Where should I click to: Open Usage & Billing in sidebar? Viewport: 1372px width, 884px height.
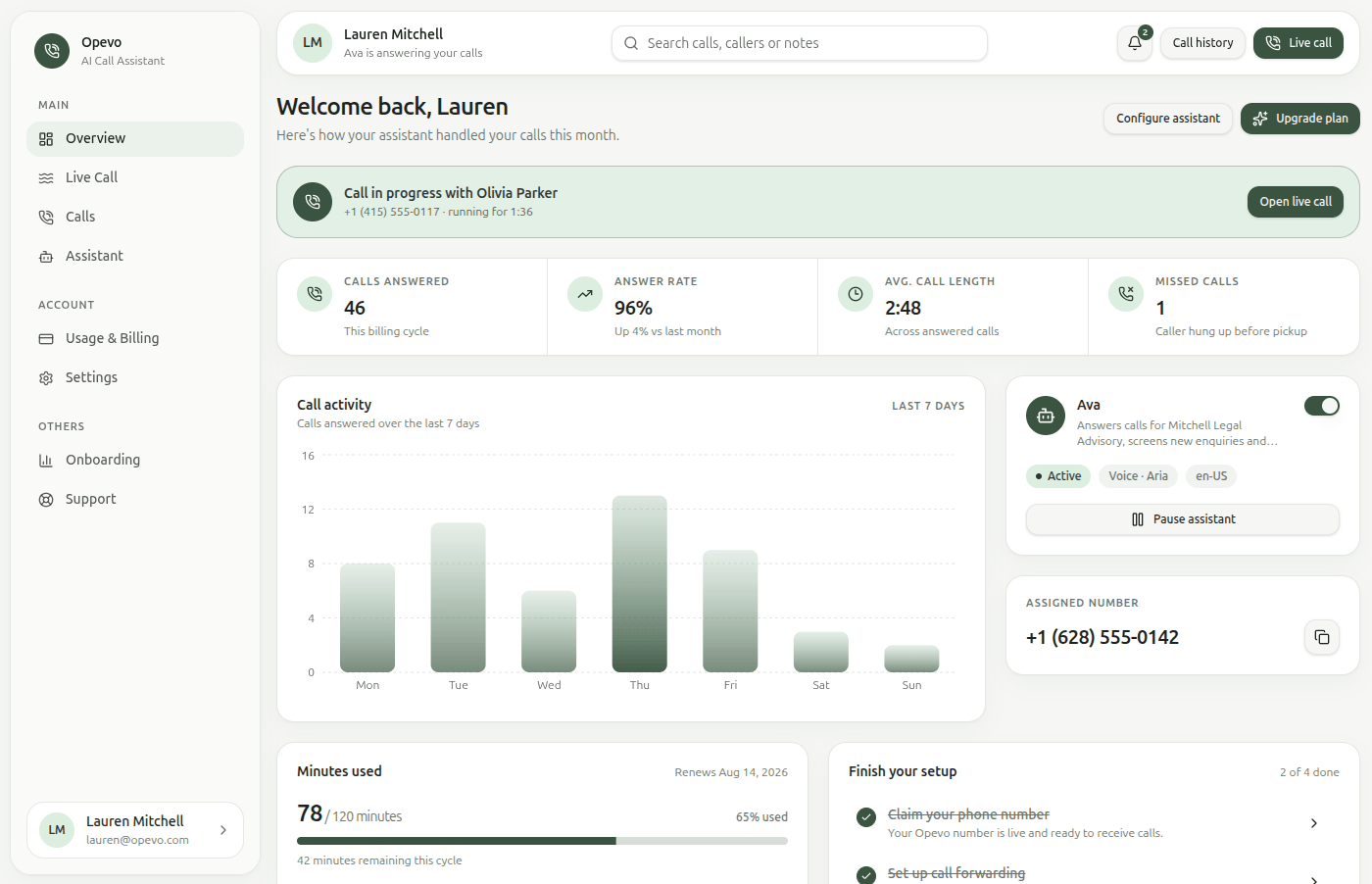(x=135, y=339)
